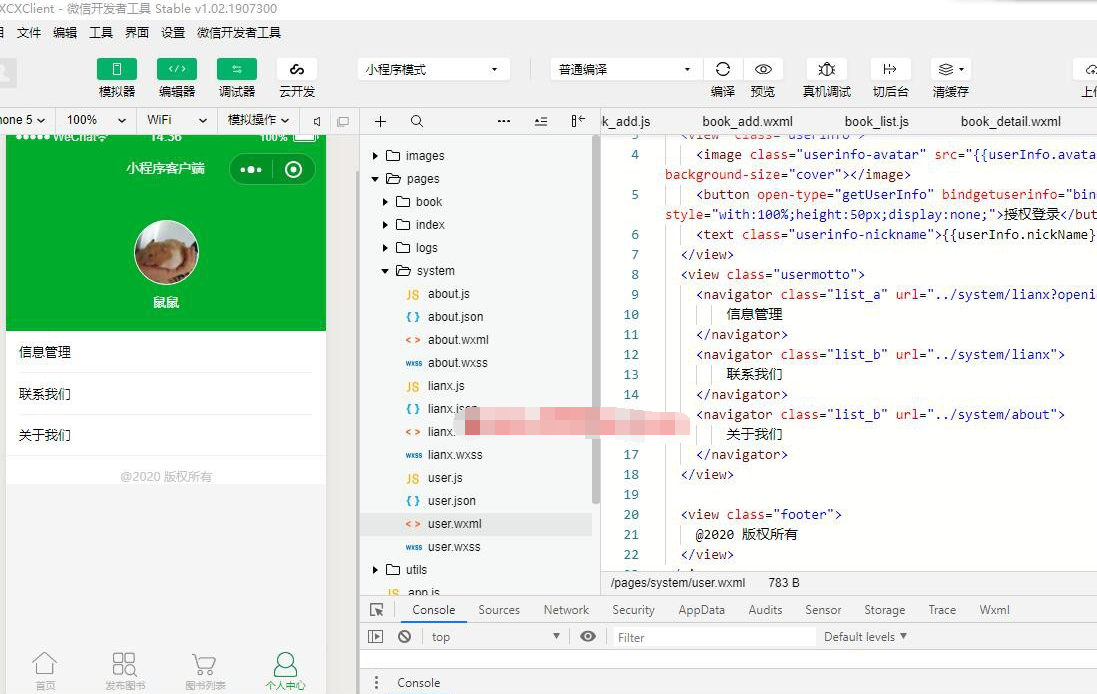Click the Clear Cache (清缓存) layers icon
1097x694 pixels.
coord(950,70)
